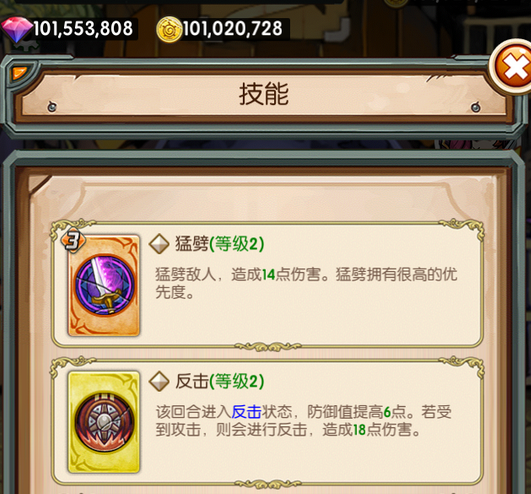Close the 技能 skills panel
This screenshot has width=531, height=494.
512,67
